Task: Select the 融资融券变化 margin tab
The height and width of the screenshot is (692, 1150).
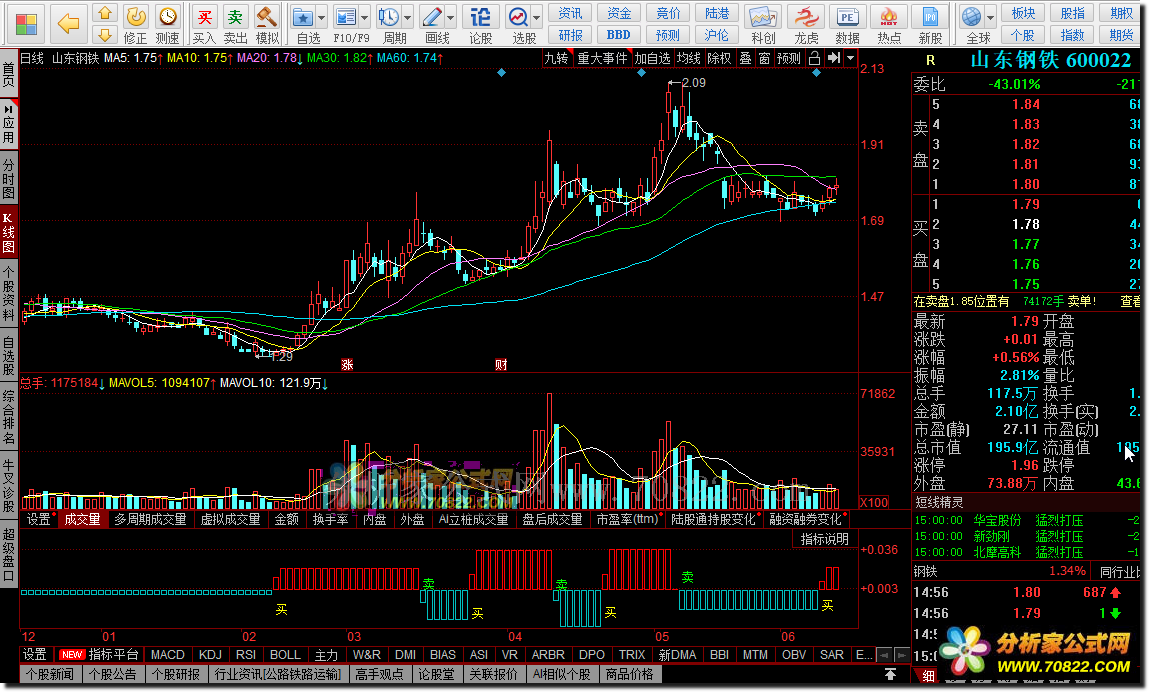Action: (806, 519)
